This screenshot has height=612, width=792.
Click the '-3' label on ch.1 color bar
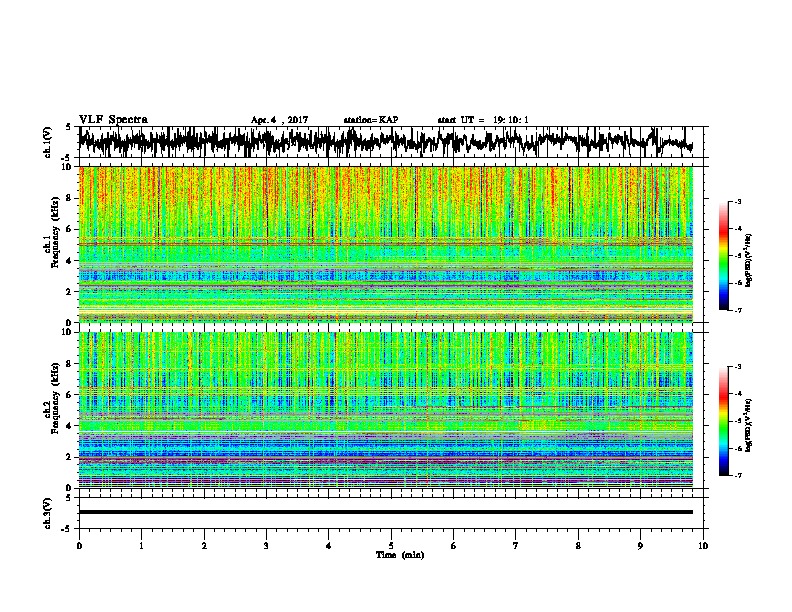coord(737,202)
